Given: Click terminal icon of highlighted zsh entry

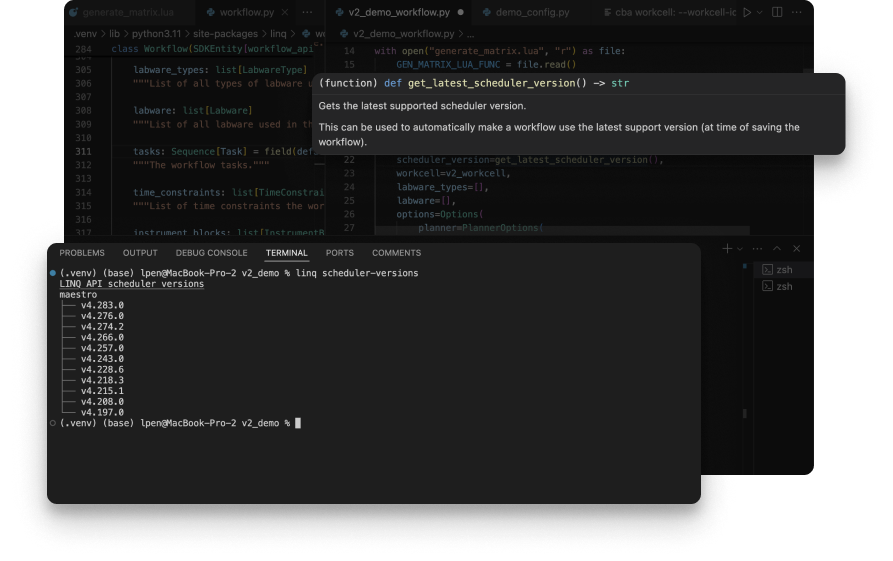Looking at the screenshot, I should point(767,269).
